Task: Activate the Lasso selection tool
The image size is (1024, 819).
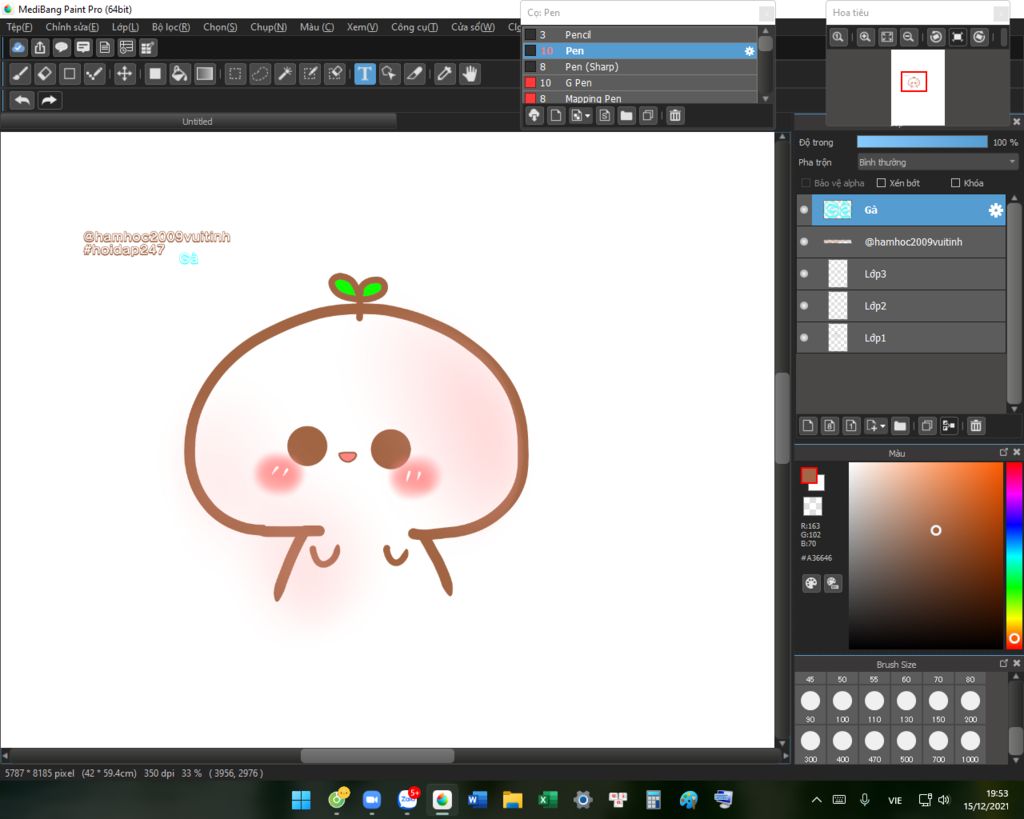Action: [x=260, y=74]
